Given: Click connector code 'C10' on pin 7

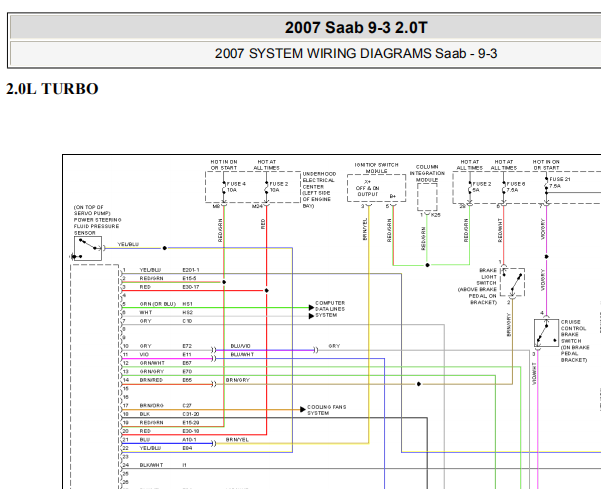Looking at the screenshot, I should click(187, 321).
